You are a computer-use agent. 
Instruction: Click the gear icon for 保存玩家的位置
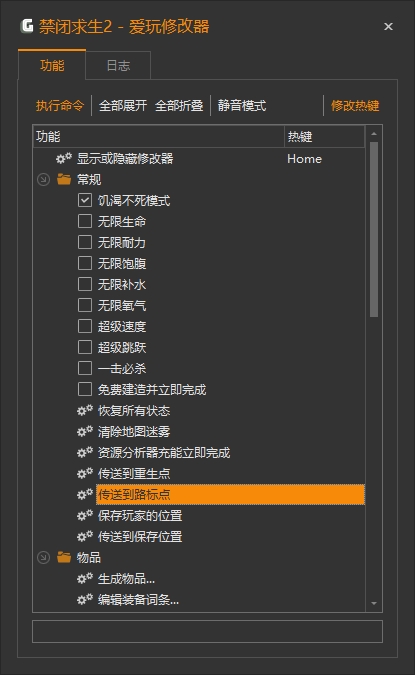pyautogui.click(x=85, y=515)
